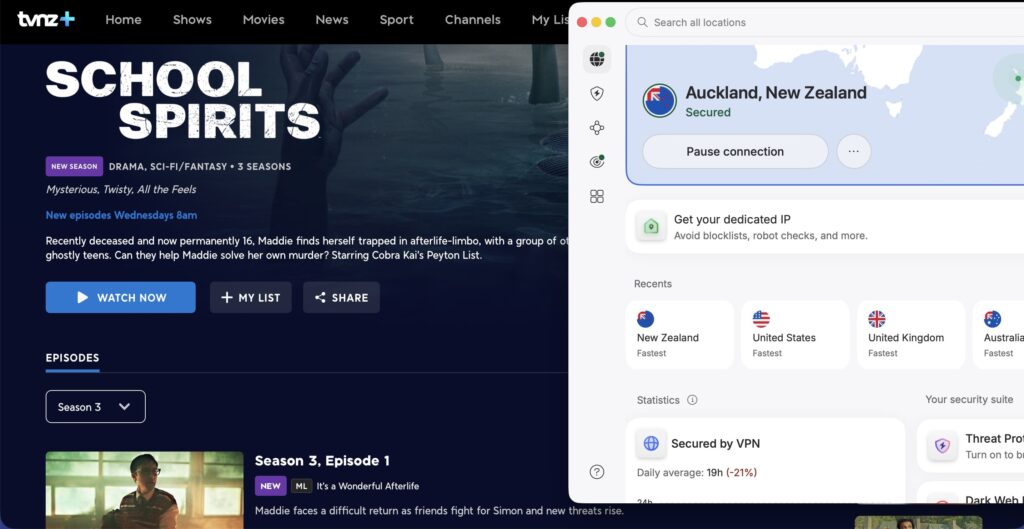Click the Statistics info icon

(x=692, y=400)
